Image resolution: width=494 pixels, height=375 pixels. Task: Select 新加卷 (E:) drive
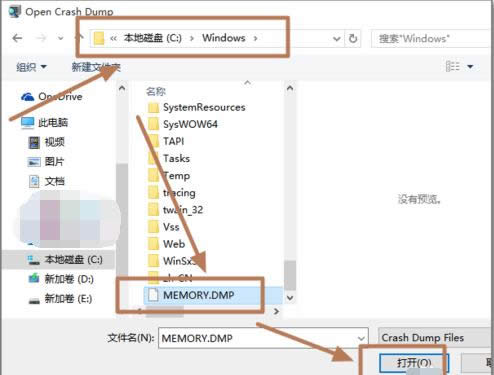tap(60, 299)
